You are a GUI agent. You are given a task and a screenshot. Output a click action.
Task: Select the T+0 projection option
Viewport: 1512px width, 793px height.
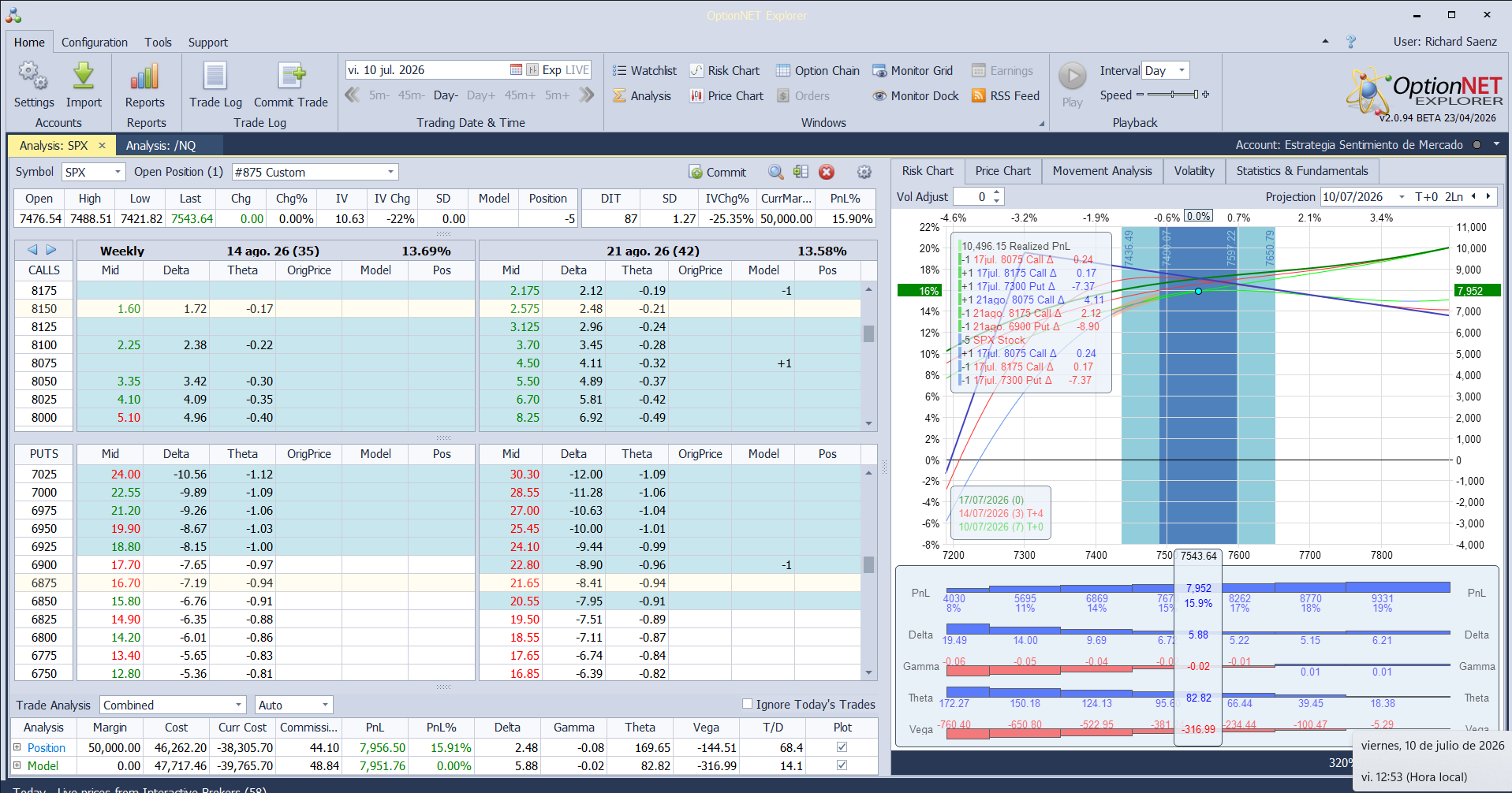click(x=1427, y=197)
